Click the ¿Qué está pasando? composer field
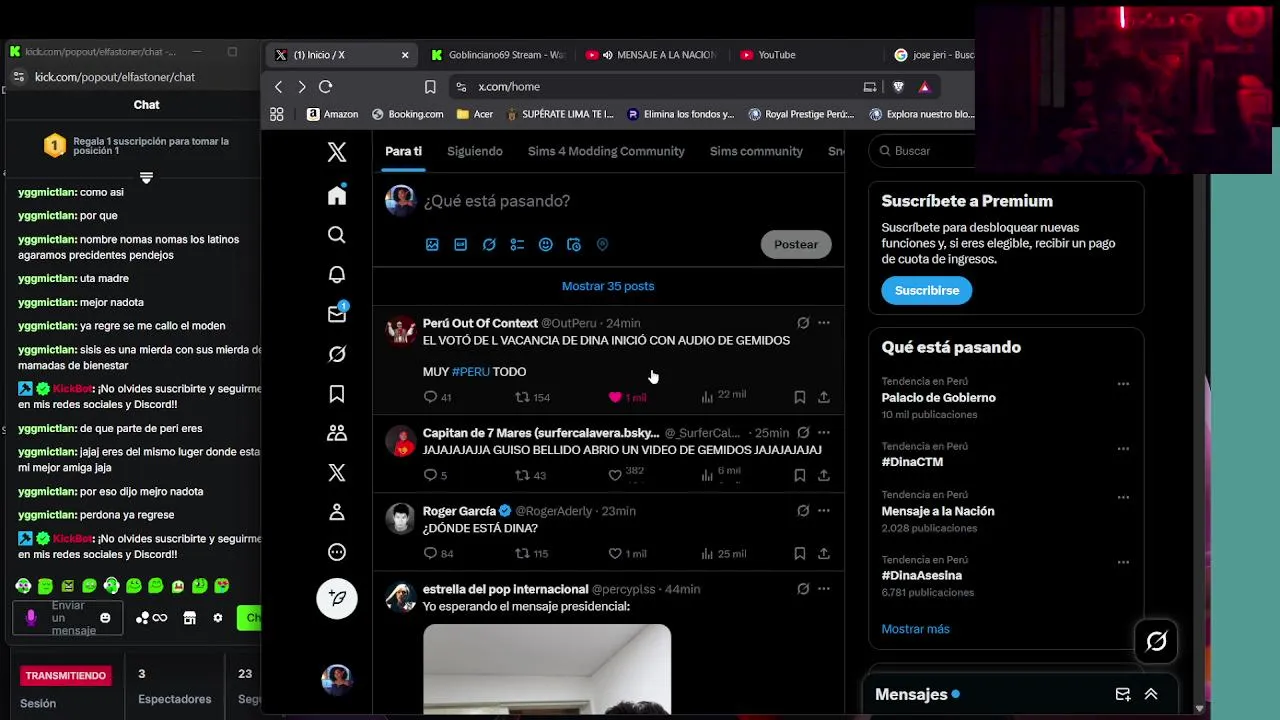This screenshot has height=720, width=1280. click(496, 201)
